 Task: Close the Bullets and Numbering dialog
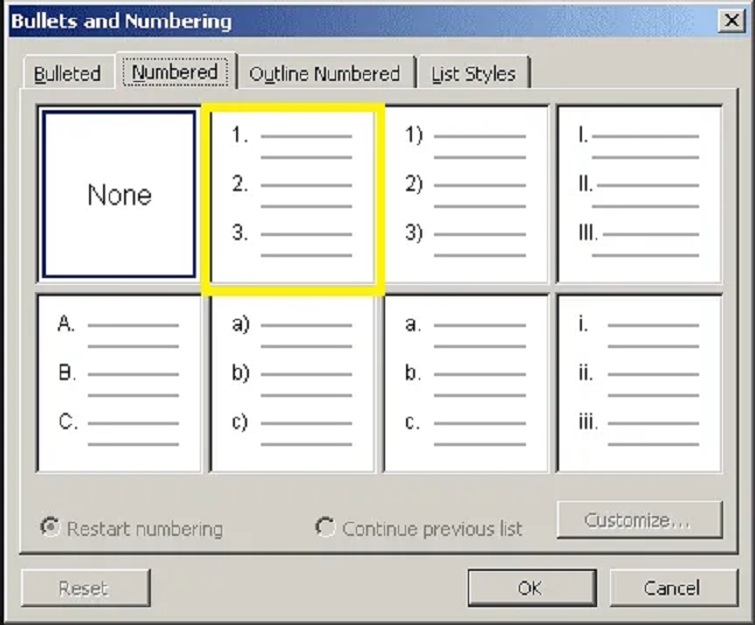[x=729, y=20]
